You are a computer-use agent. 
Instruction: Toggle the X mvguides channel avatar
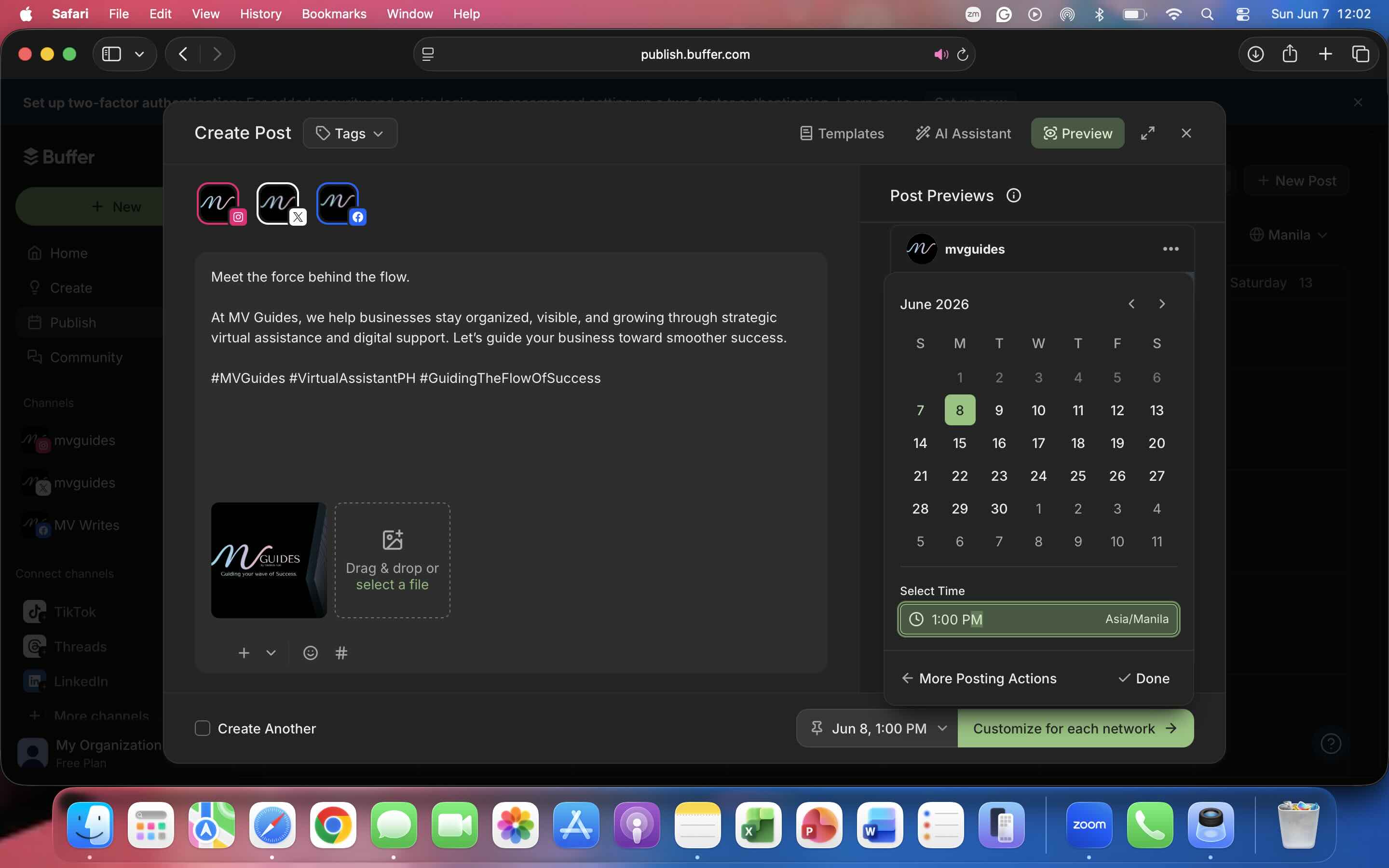point(278,203)
